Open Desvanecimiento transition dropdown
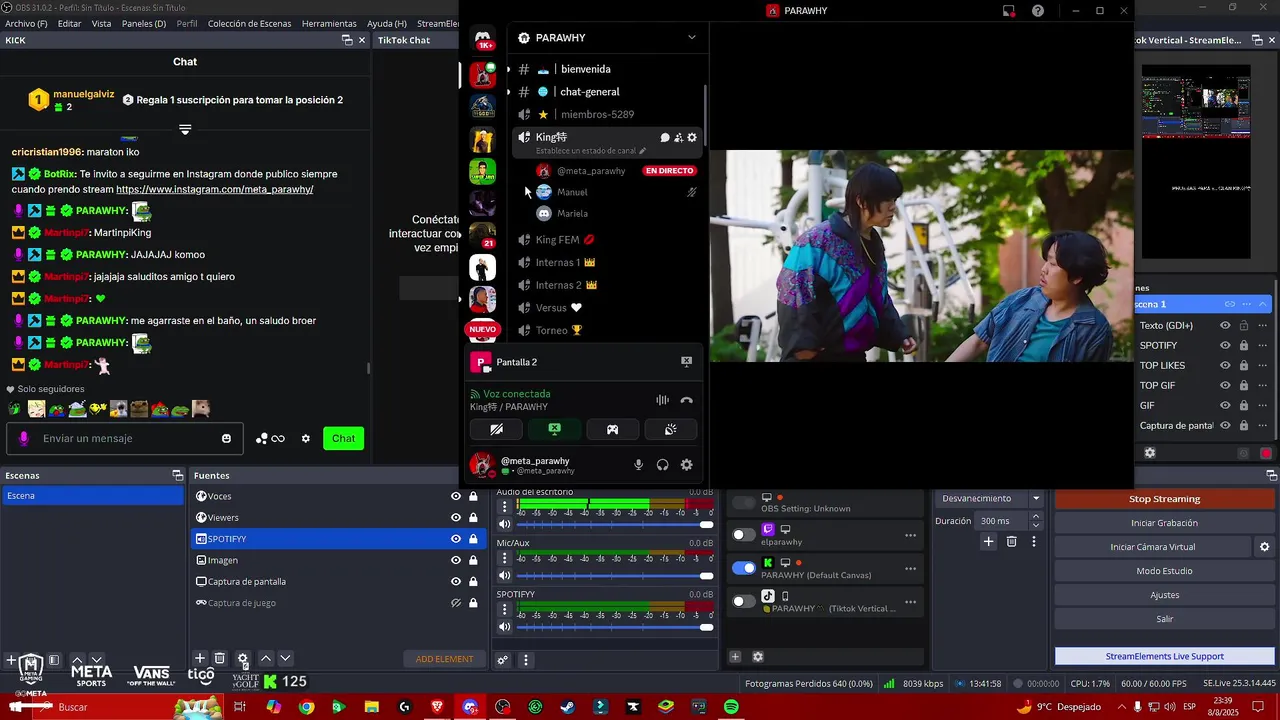 [991, 498]
